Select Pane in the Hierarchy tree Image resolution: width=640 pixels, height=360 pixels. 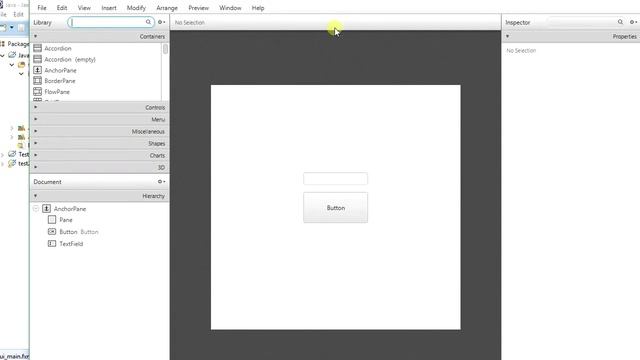coord(66,220)
